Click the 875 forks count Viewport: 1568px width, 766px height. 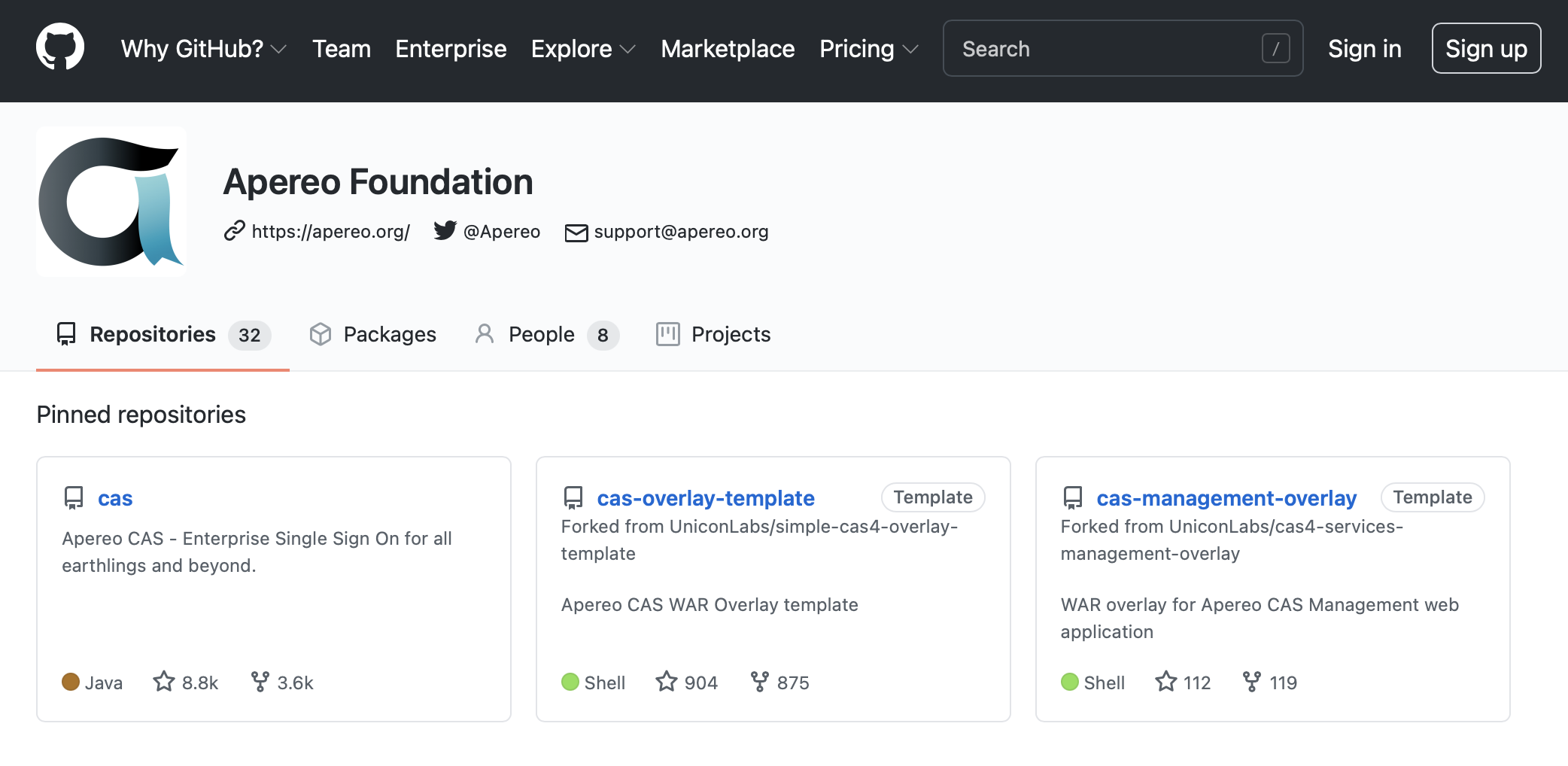[x=793, y=682]
